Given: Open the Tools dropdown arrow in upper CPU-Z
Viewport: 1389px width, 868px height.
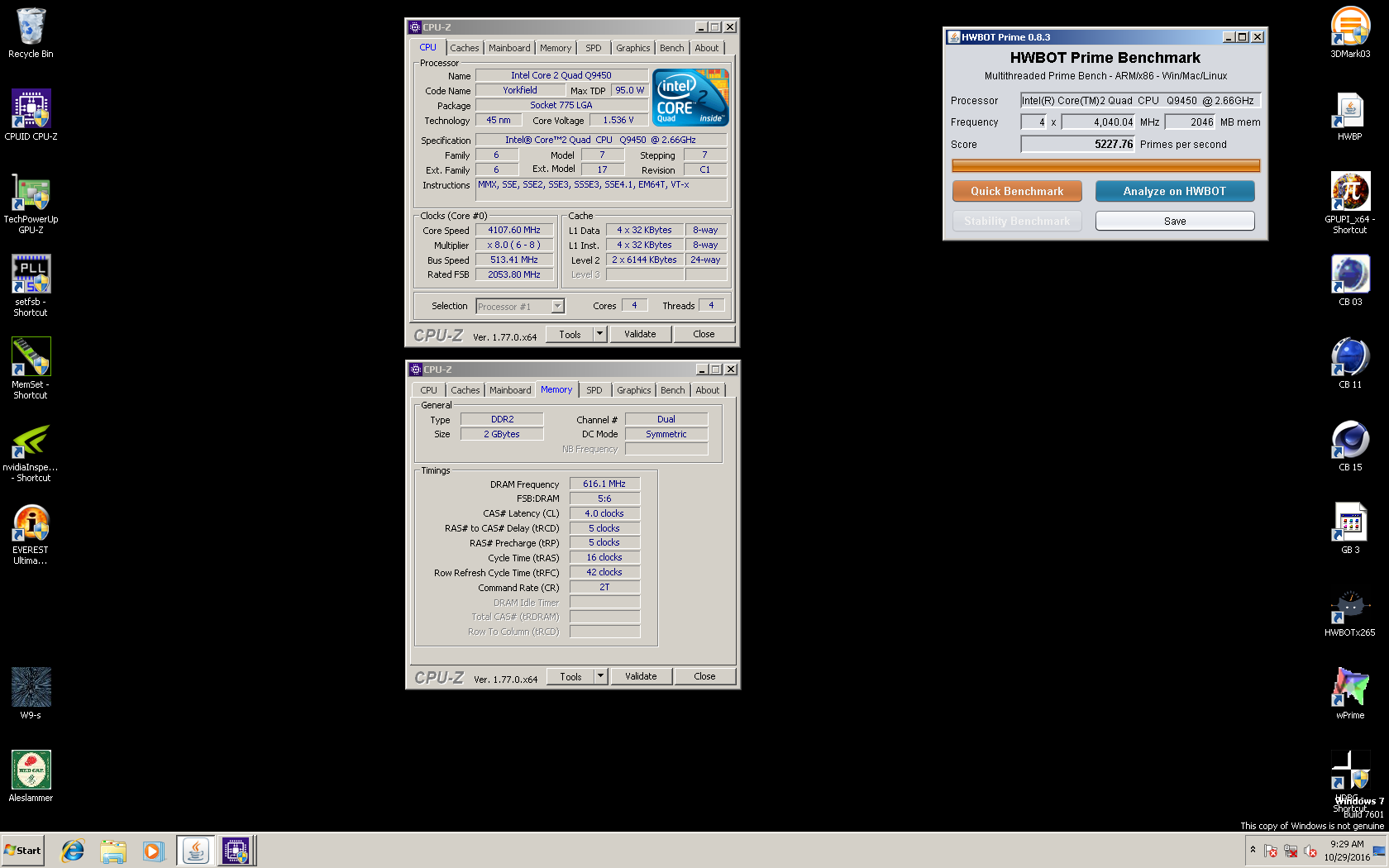Looking at the screenshot, I should [600, 334].
